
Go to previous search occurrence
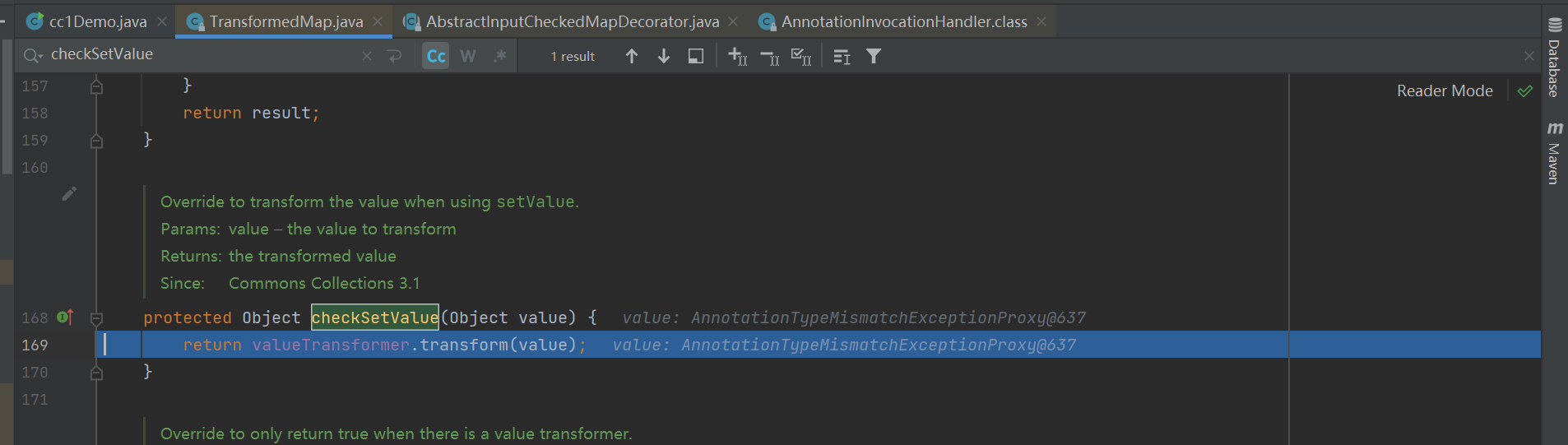[x=631, y=56]
